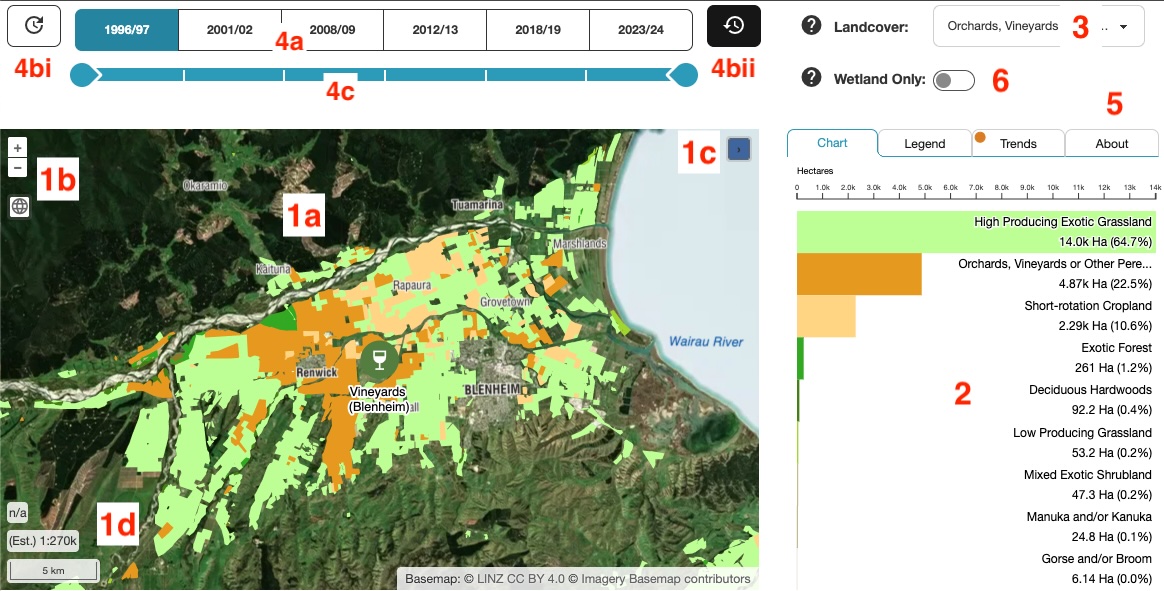Zoom out on the map

[17, 168]
